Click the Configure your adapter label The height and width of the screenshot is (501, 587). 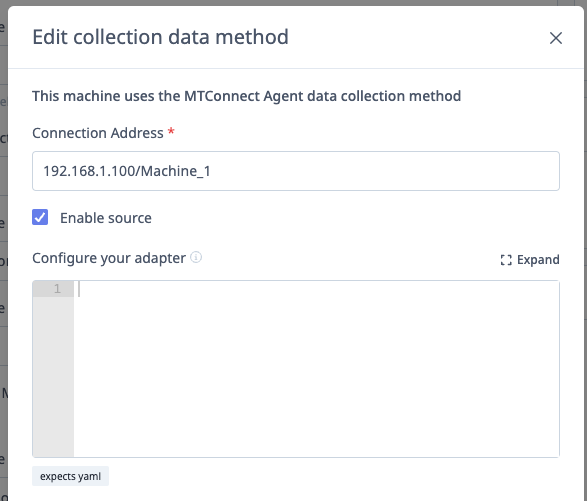click(x=109, y=258)
